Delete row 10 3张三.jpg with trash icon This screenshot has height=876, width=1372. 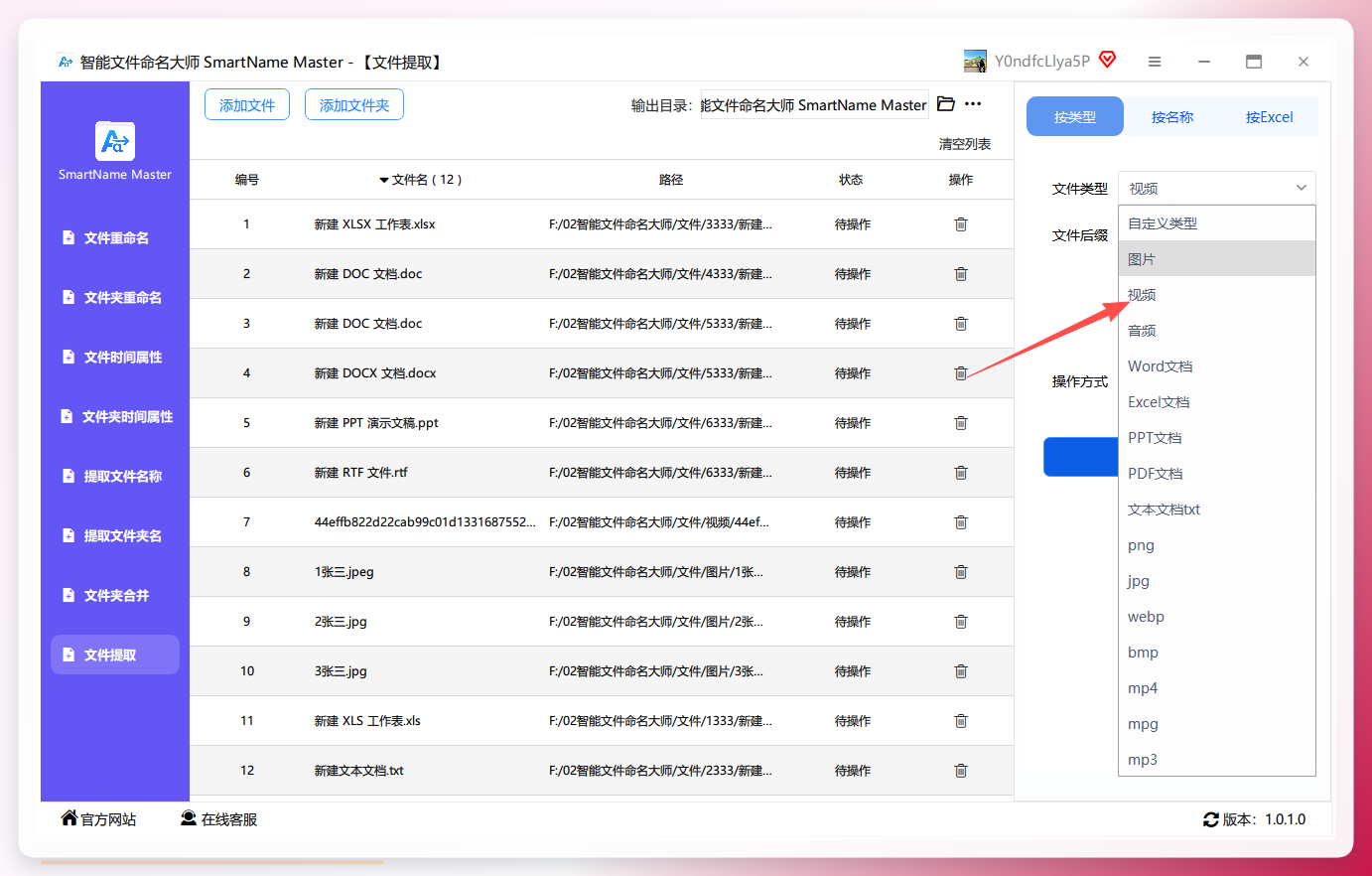point(961,671)
